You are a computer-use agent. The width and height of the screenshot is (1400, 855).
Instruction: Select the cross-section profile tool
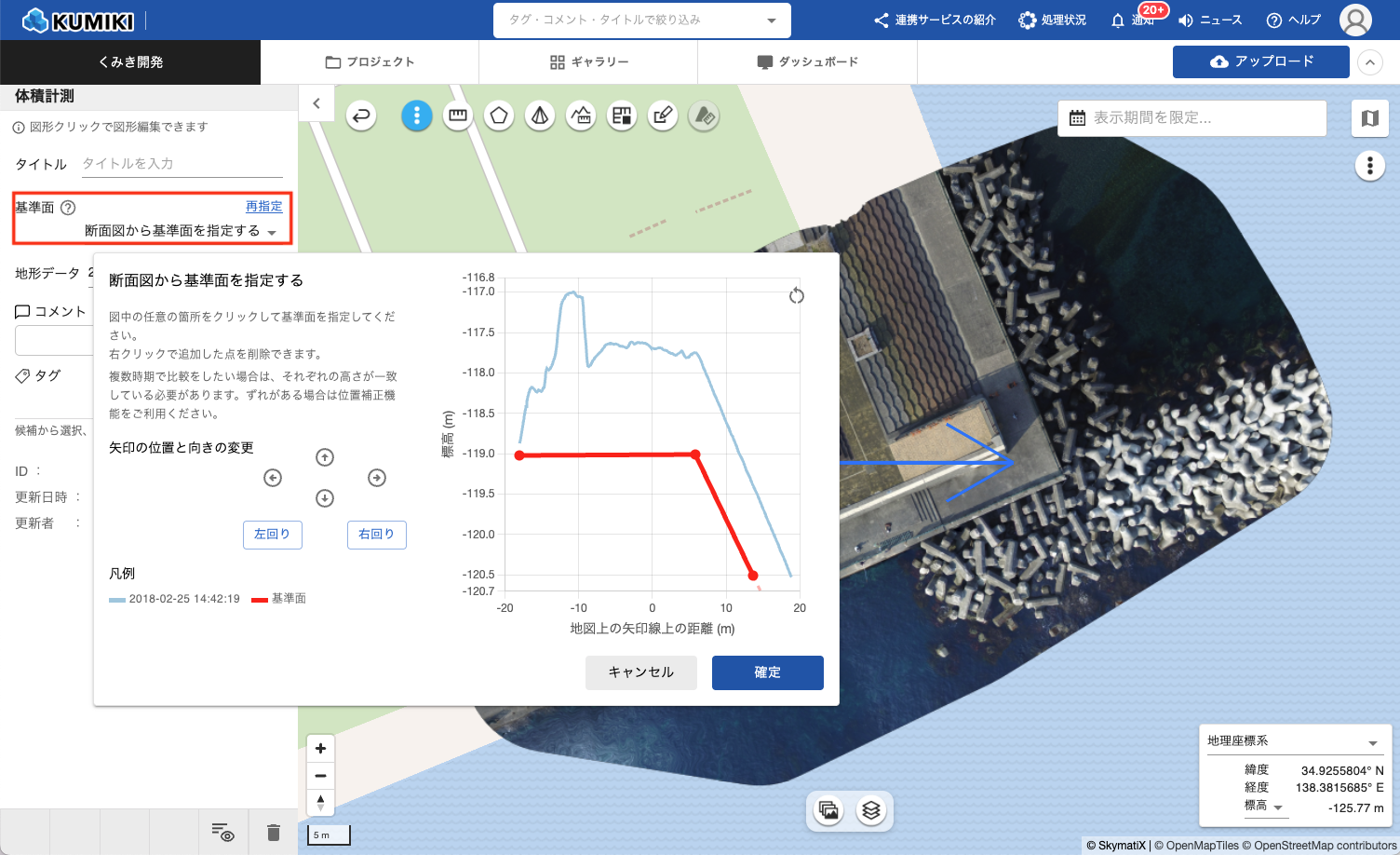pyautogui.click(x=581, y=115)
